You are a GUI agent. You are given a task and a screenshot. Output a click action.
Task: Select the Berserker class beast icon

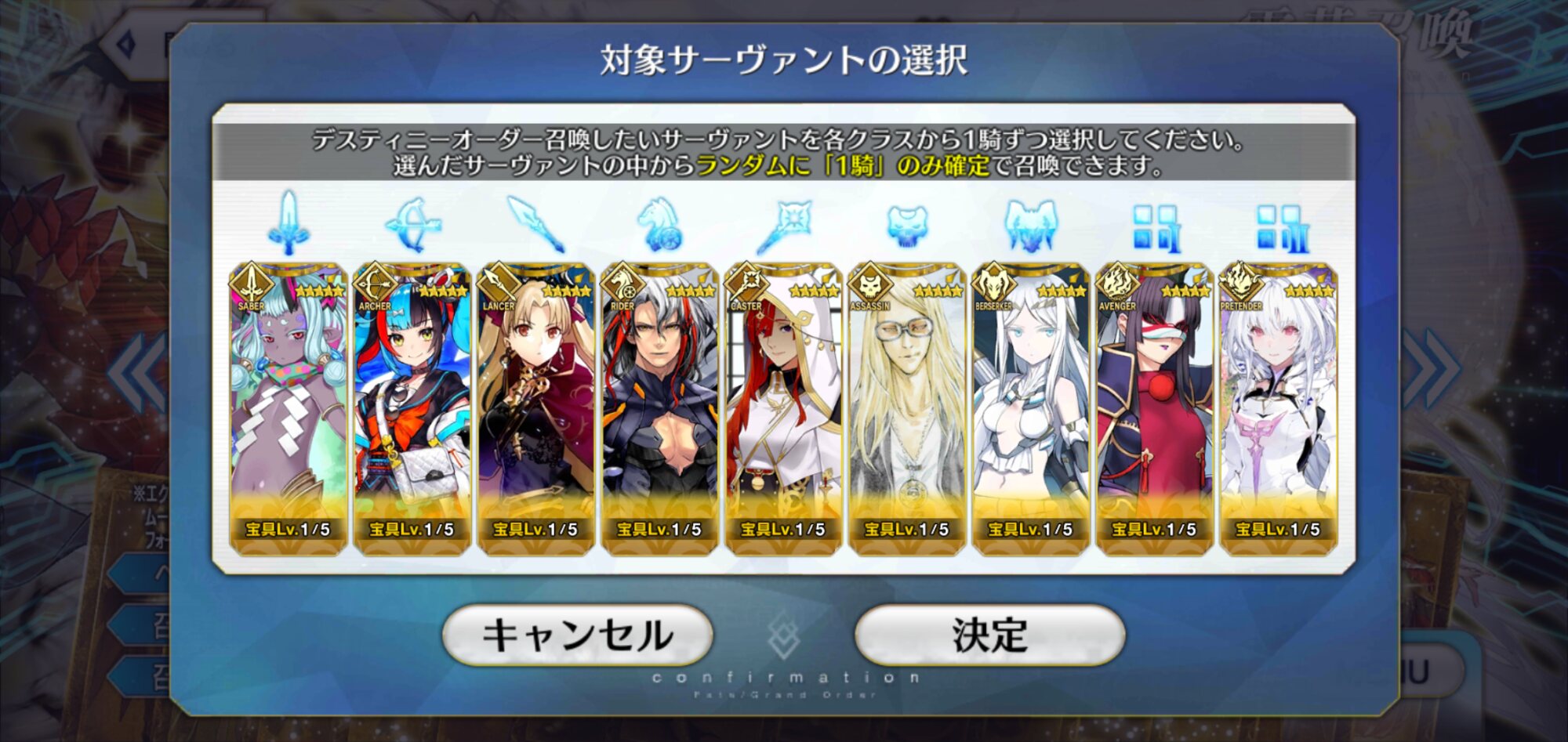tap(1030, 226)
